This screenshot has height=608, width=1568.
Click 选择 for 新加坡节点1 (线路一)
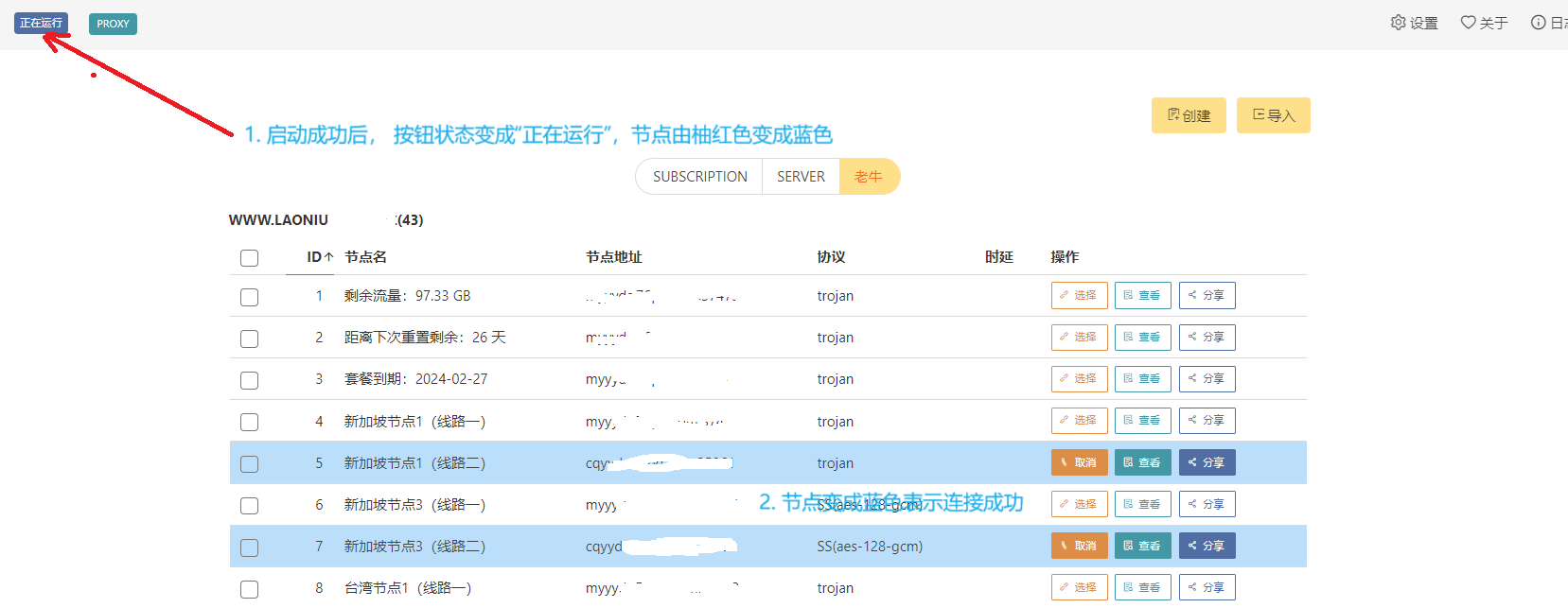tap(1079, 421)
